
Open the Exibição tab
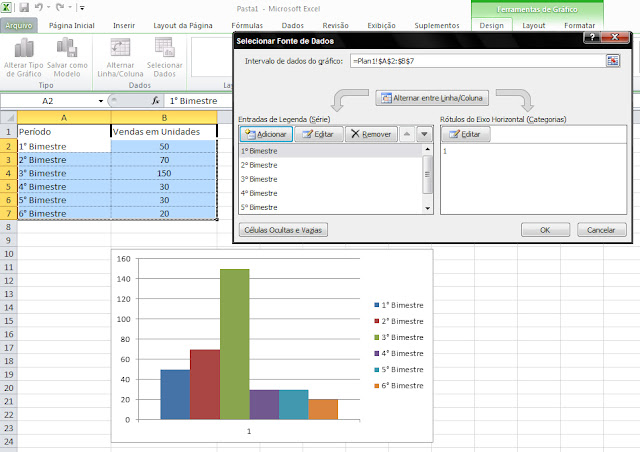point(381,25)
